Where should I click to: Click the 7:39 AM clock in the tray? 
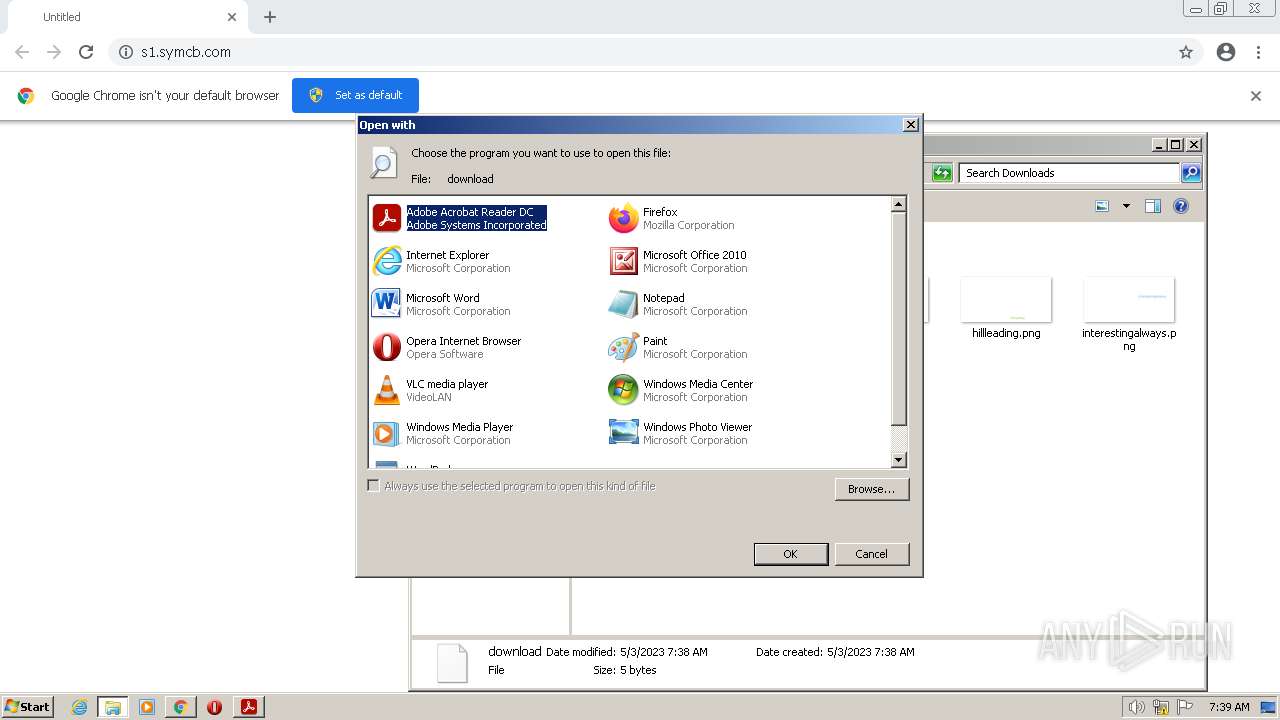point(1229,707)
